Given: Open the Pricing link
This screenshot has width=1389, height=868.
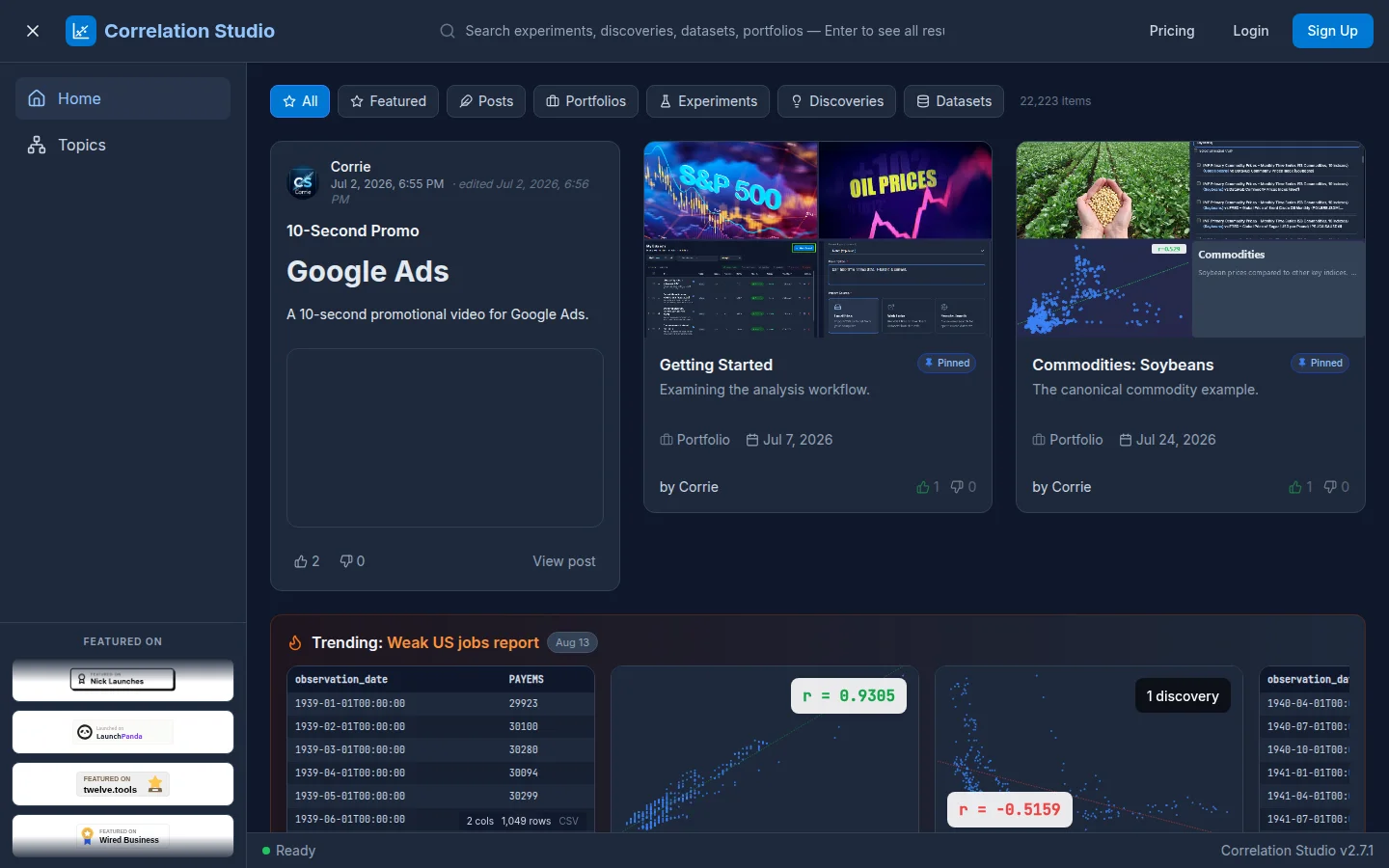Looking at the screenshot, I should (x=1172, y=31).
